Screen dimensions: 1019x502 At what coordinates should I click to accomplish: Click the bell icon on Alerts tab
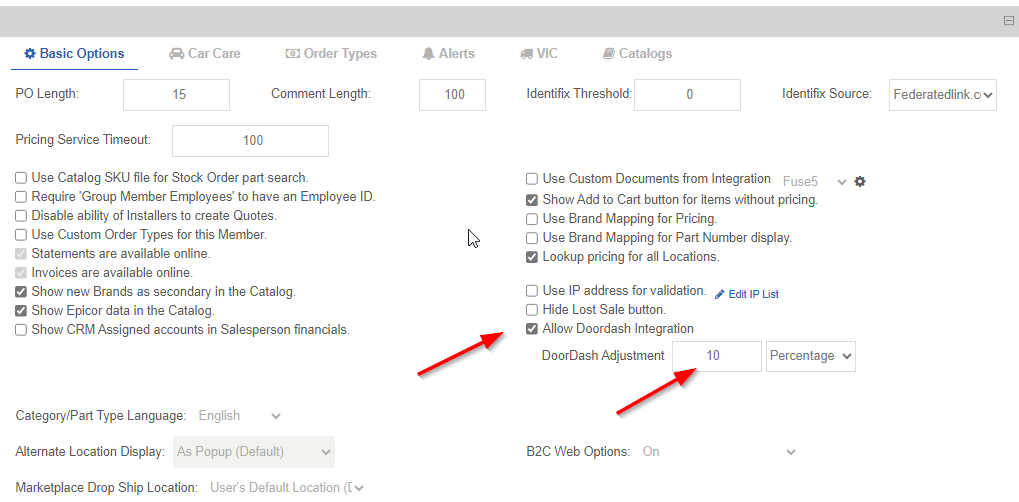coord(428,53)
